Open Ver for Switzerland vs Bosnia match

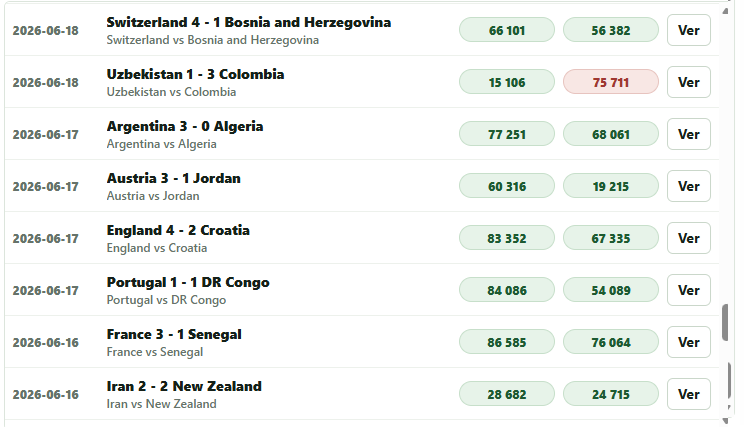click(688, 30)
